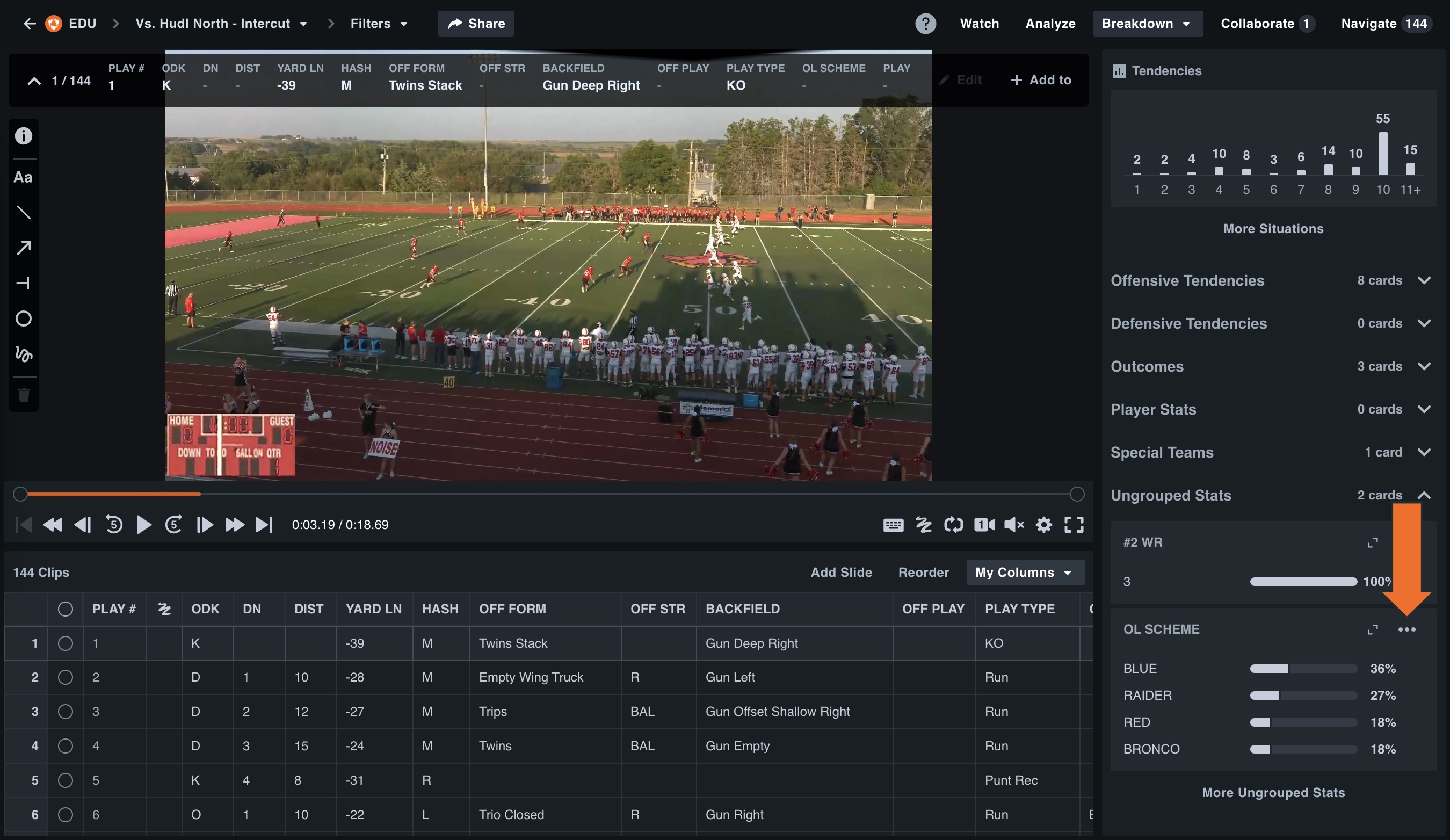Viewport: 1450px width, 840px height.
Task: Collapse the play info header chevron
Action: click(34, 81)
